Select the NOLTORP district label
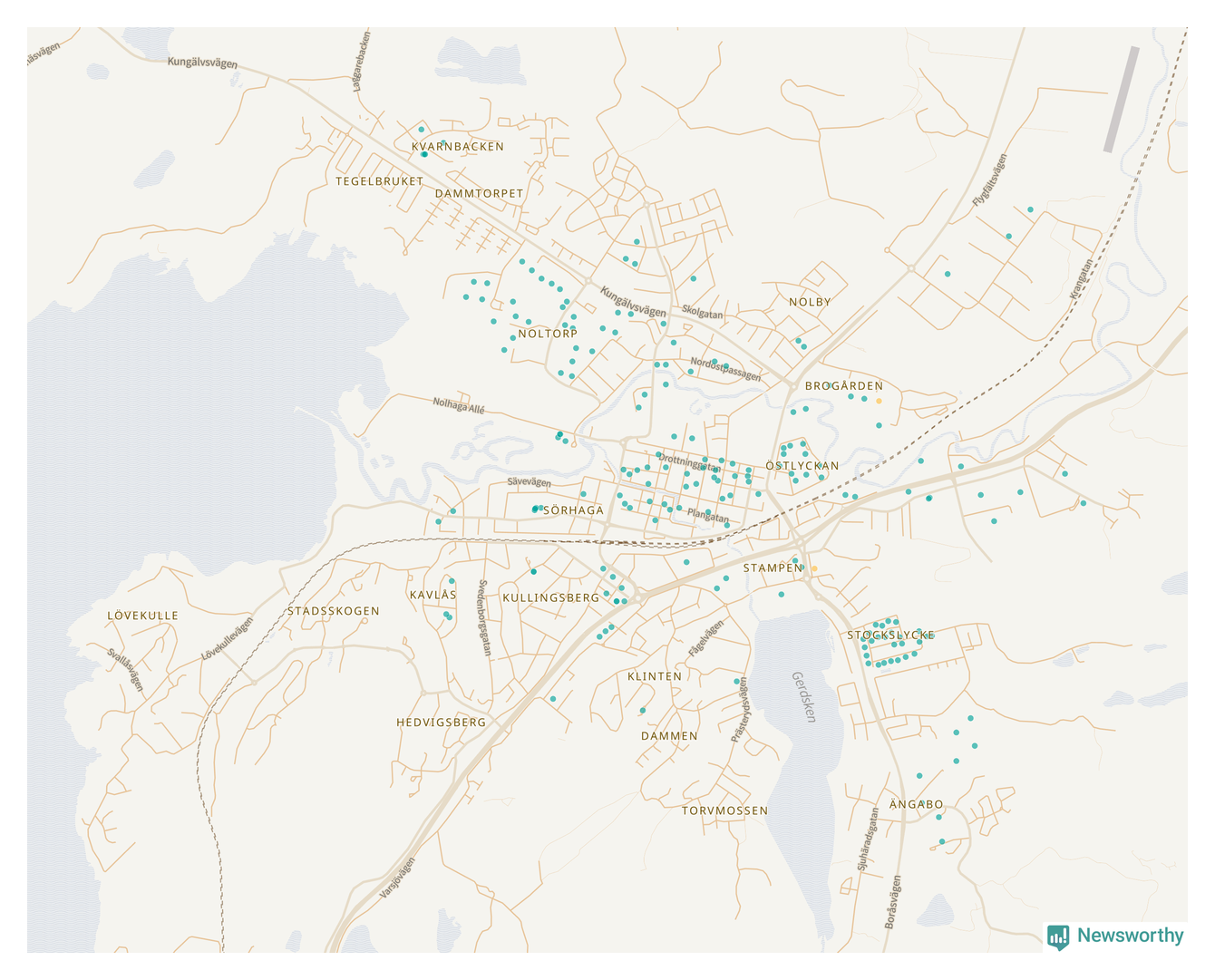 pyautogui.click(x=548, y=334)
